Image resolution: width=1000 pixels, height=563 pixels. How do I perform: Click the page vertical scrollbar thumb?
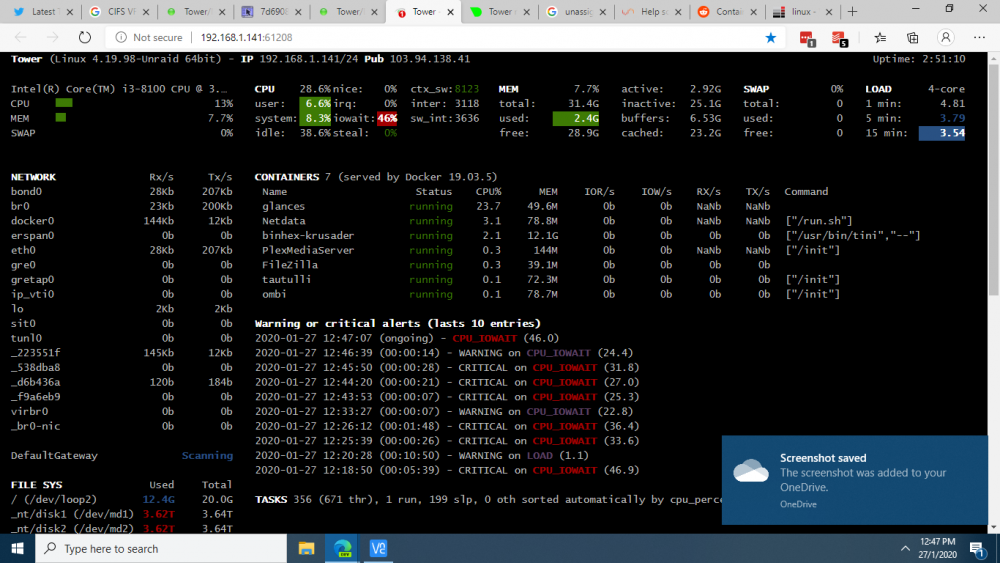click(994, 179)
